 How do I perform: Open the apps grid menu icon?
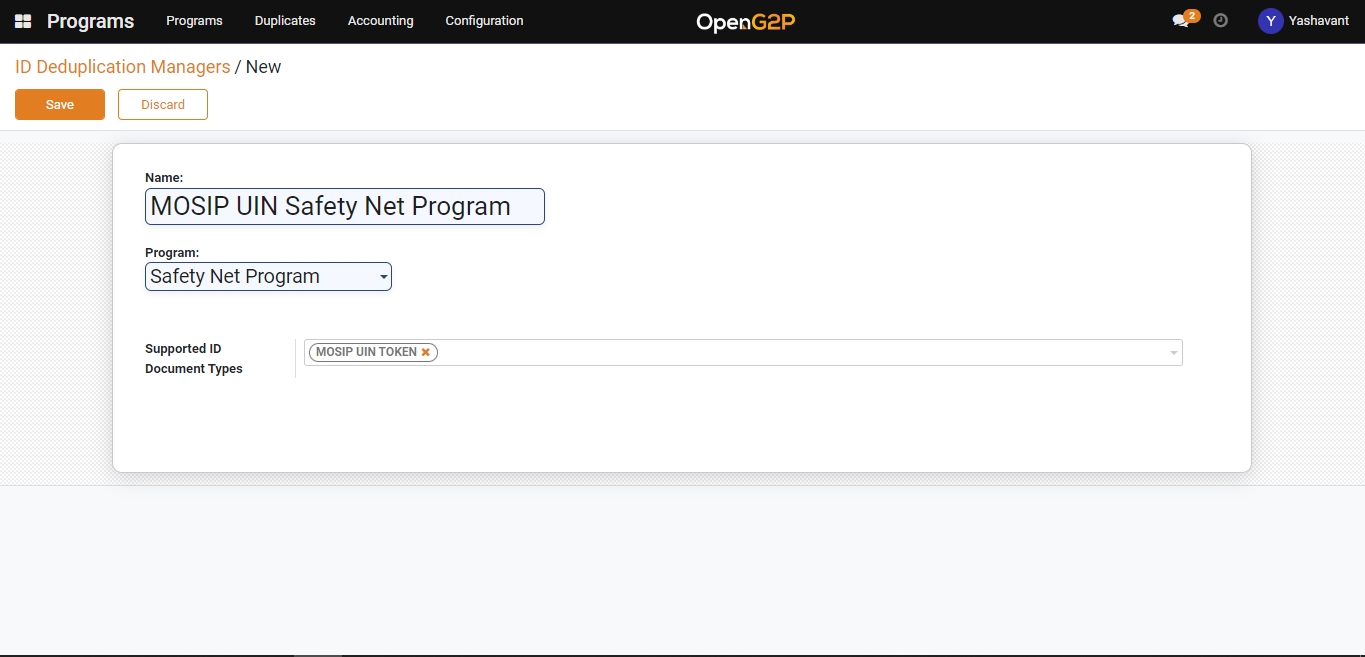point(23,21)
